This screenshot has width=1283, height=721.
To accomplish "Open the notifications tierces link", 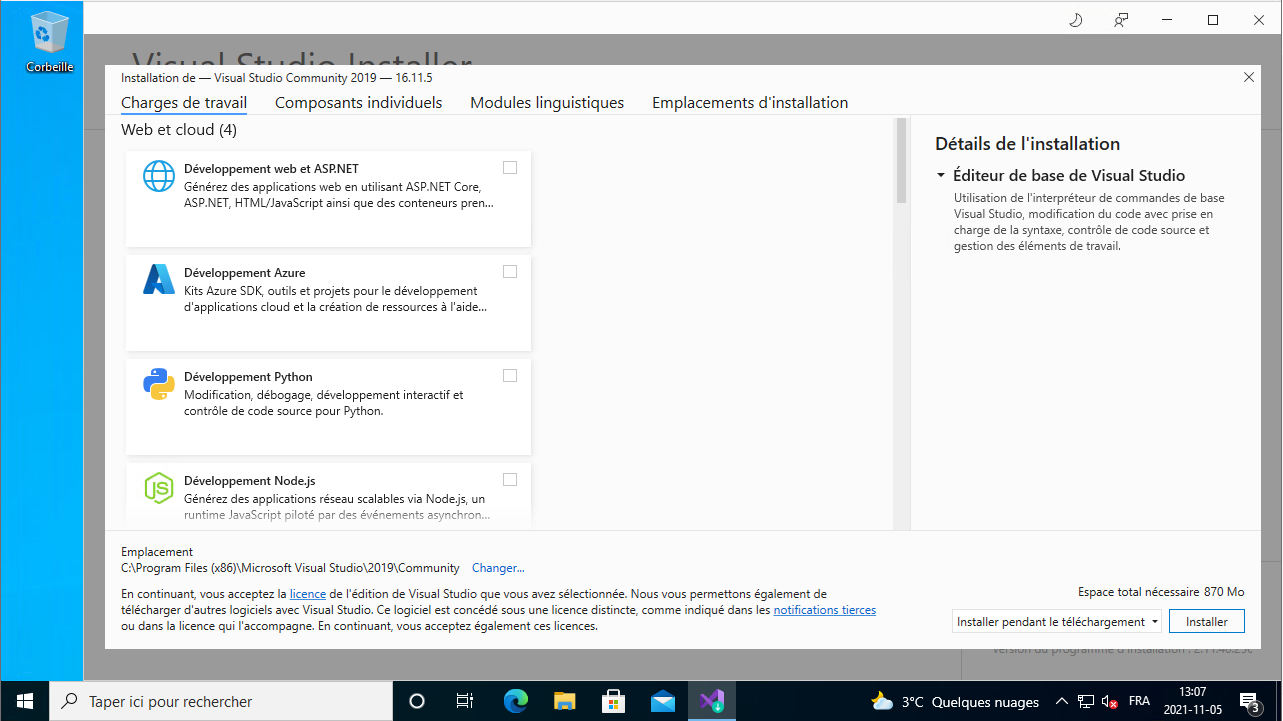I will tap(824, 609).
